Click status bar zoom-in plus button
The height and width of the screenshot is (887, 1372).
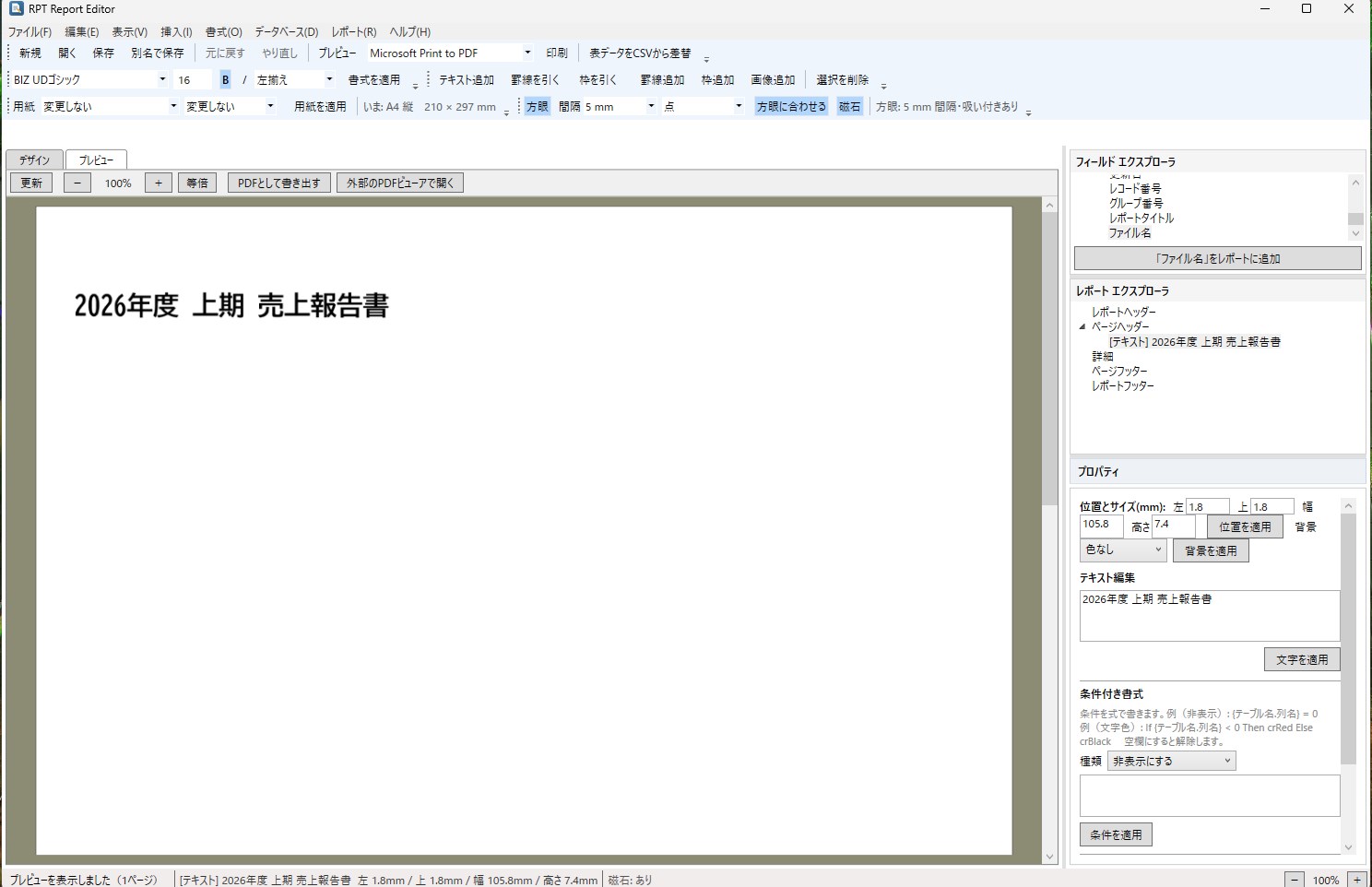tap(1357, 880)
